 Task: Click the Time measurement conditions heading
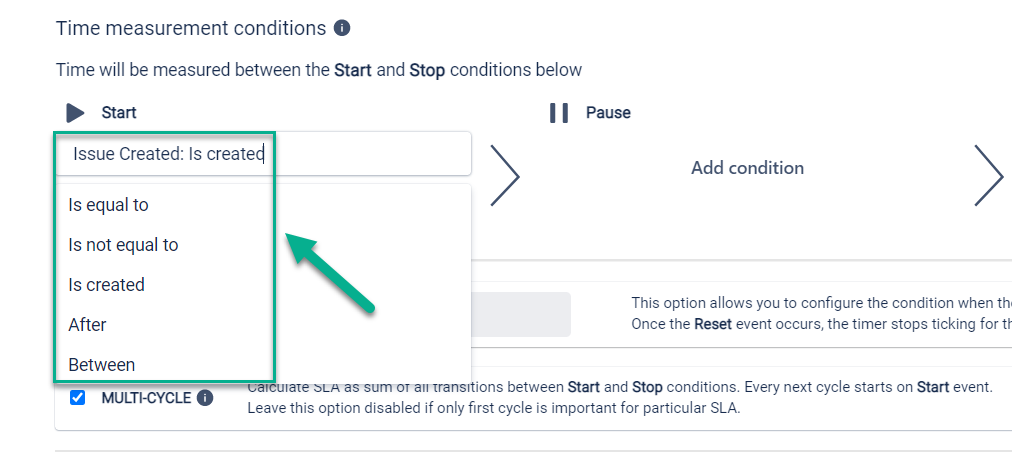191,28
